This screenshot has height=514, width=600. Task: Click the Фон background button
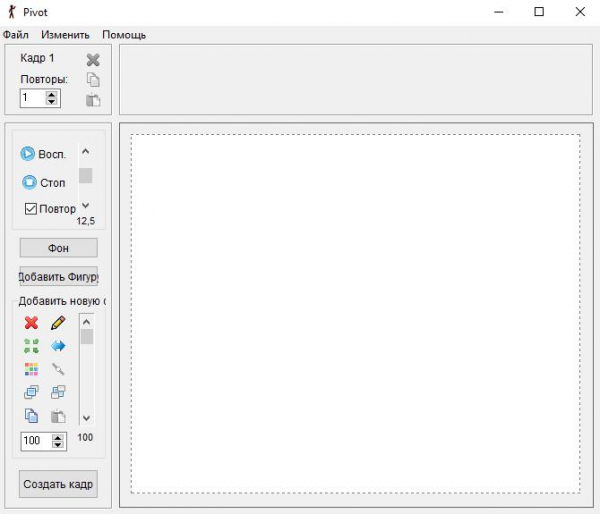click(59, 248)
